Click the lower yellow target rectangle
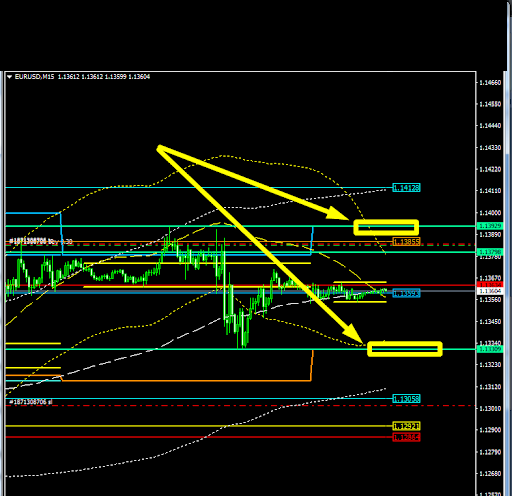The height and width of the screenshot is (496, 512). 405,349
